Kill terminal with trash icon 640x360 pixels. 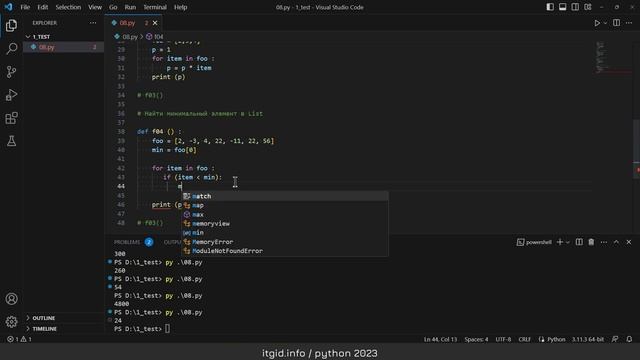click(x=591, y=242)
